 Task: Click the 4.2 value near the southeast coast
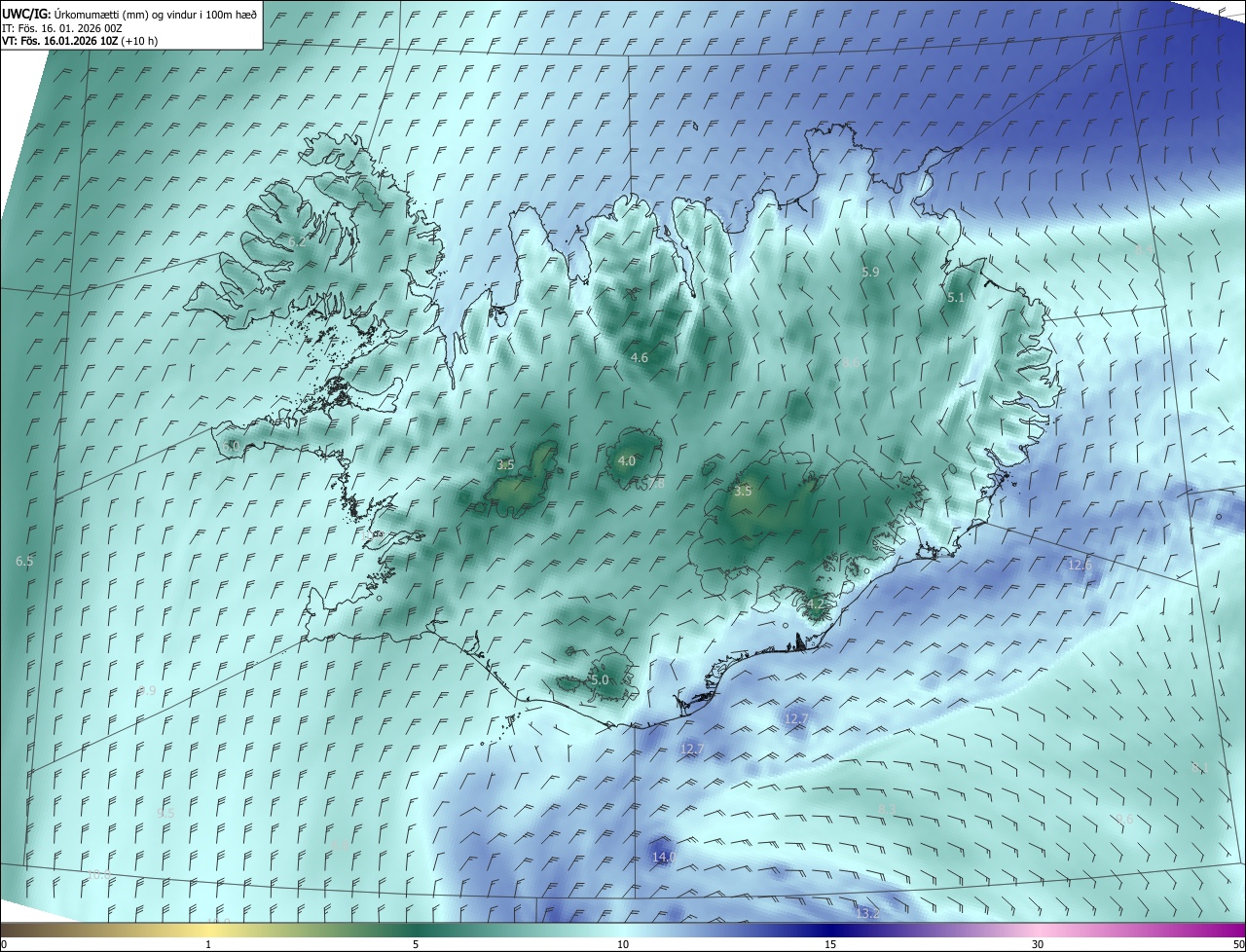tap(815, 604)
